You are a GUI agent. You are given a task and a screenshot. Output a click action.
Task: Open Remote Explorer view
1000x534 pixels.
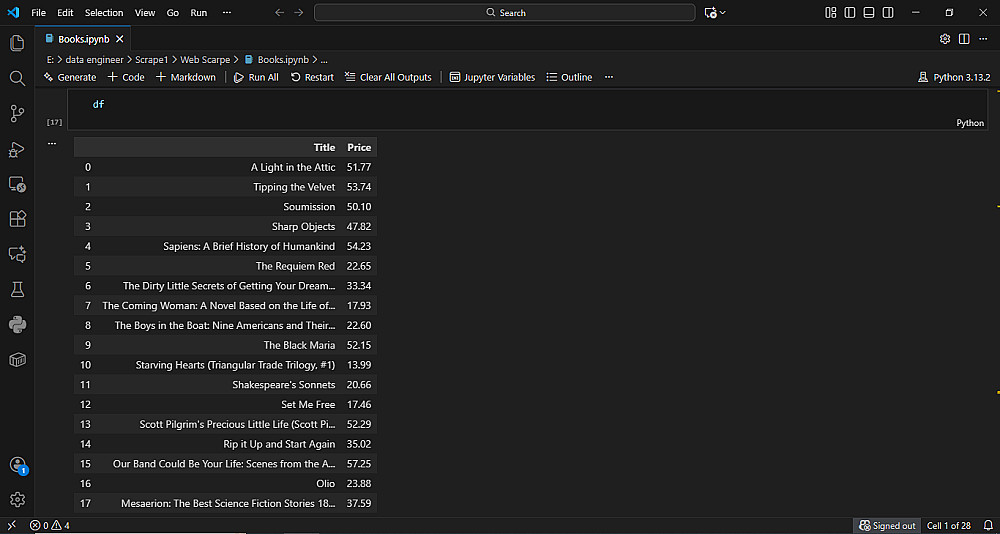17,185
